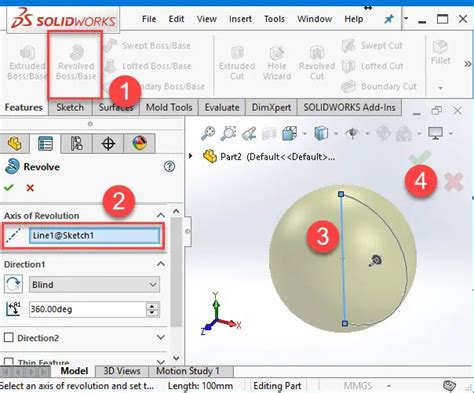Open the DisplayManager color ball tab
Screen dimensions: 474x393
(139, 144)
